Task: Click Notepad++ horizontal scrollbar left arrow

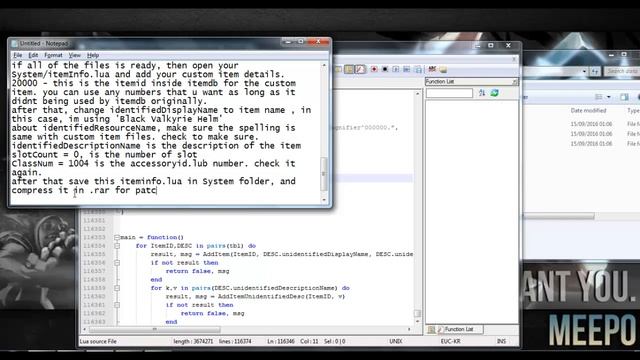Action: (x=85, y=329)
